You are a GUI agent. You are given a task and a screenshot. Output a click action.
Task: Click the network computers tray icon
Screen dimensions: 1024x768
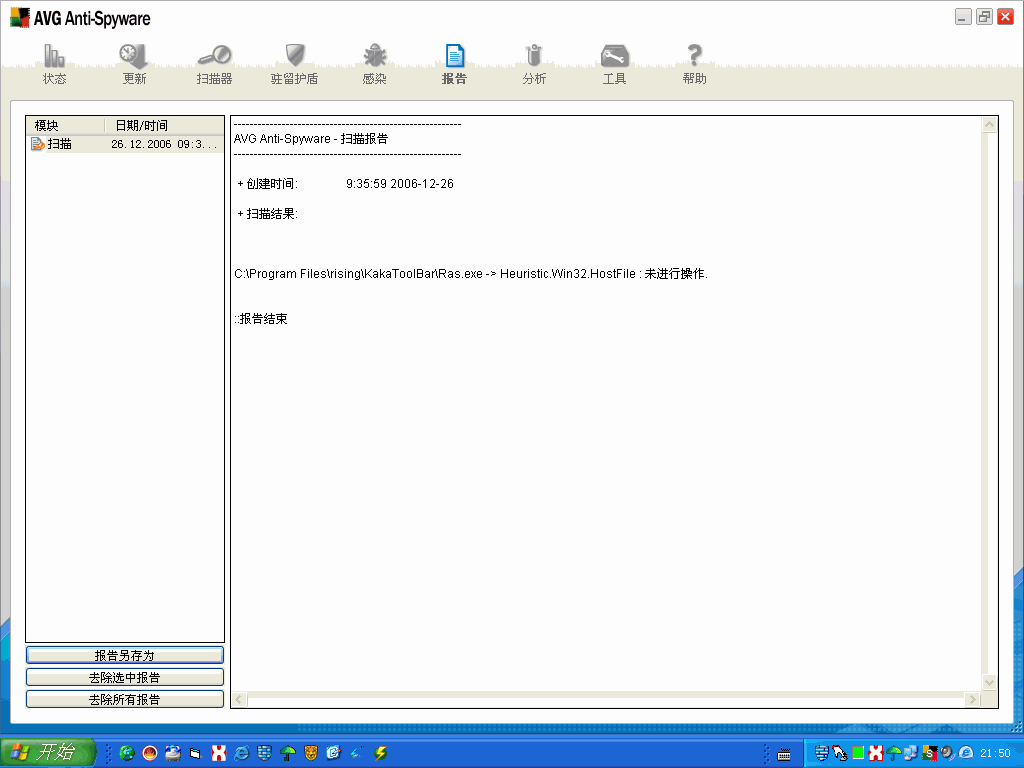911,753
